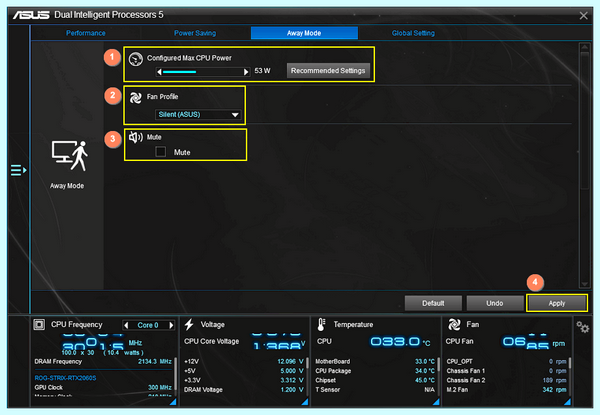This screenshot has width=600, height=415.
Task: Select previous CPU core with left arrow
Action: click(x=126, y=325)
